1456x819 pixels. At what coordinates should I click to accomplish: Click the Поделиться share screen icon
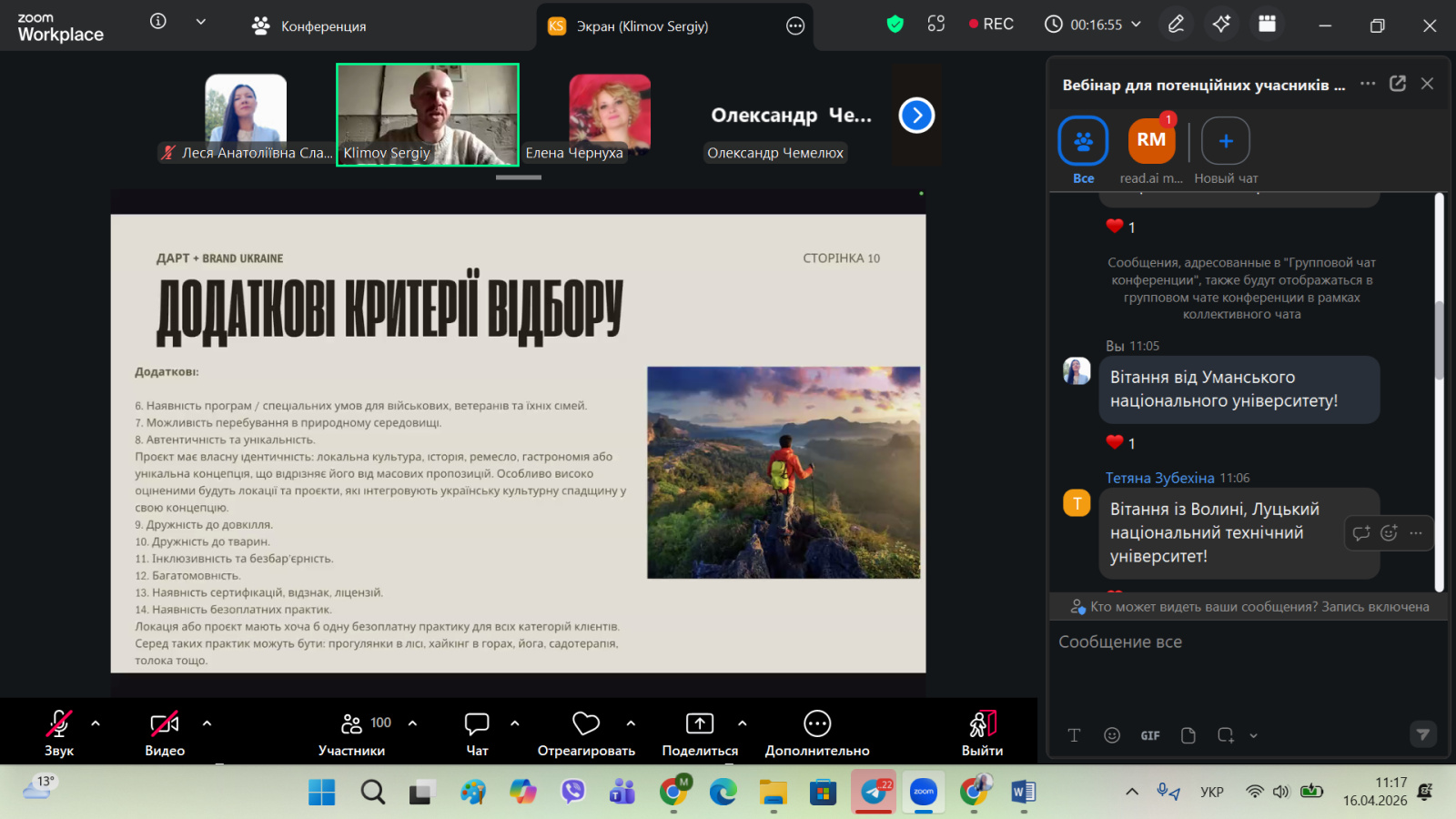(699, 724)
